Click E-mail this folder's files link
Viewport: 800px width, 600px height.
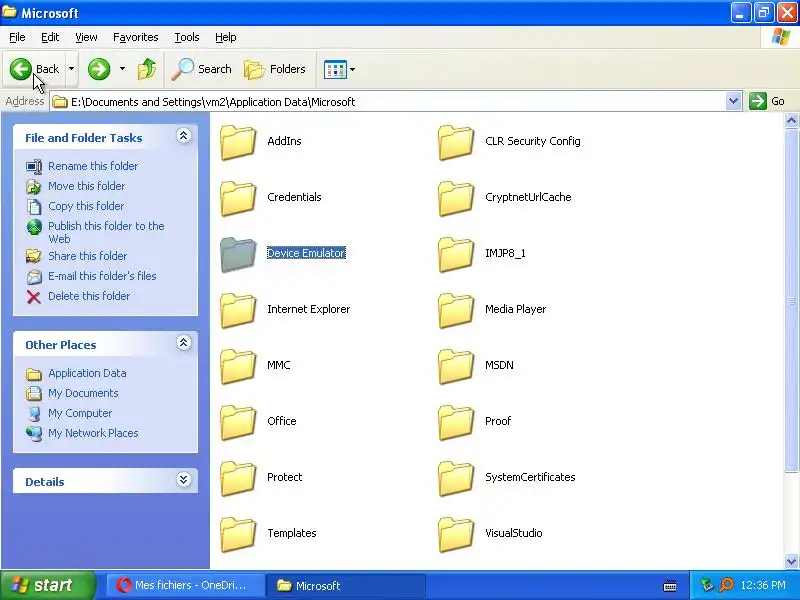pos(102,276)
